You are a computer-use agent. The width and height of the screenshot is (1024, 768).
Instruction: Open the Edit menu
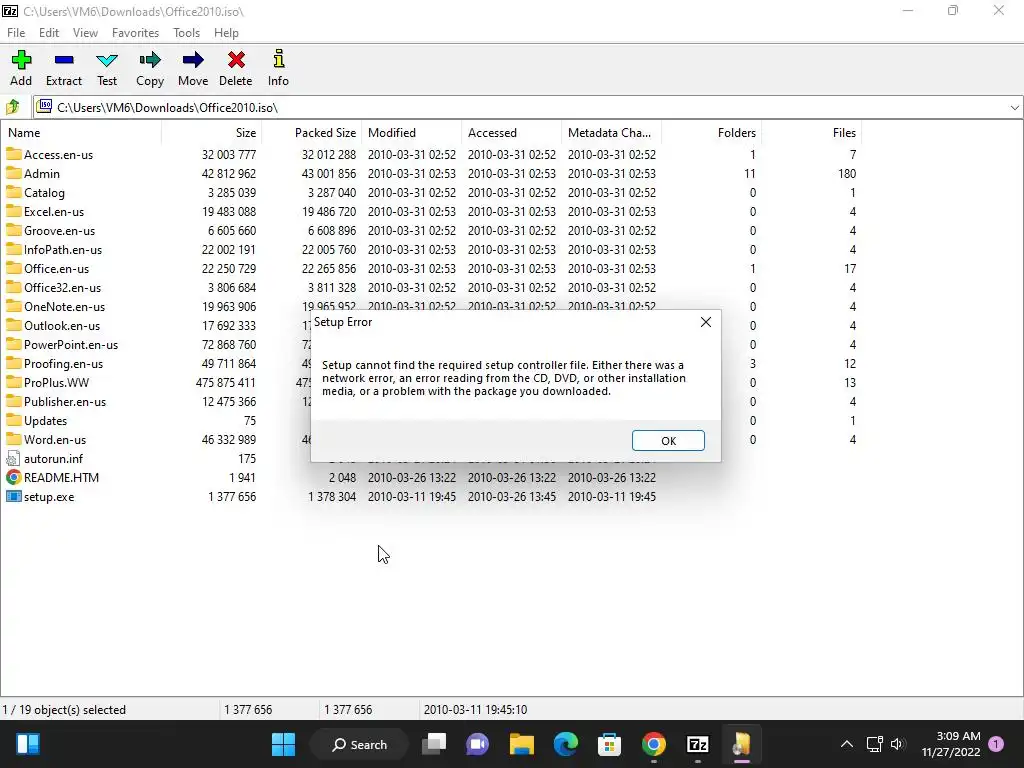49,33
